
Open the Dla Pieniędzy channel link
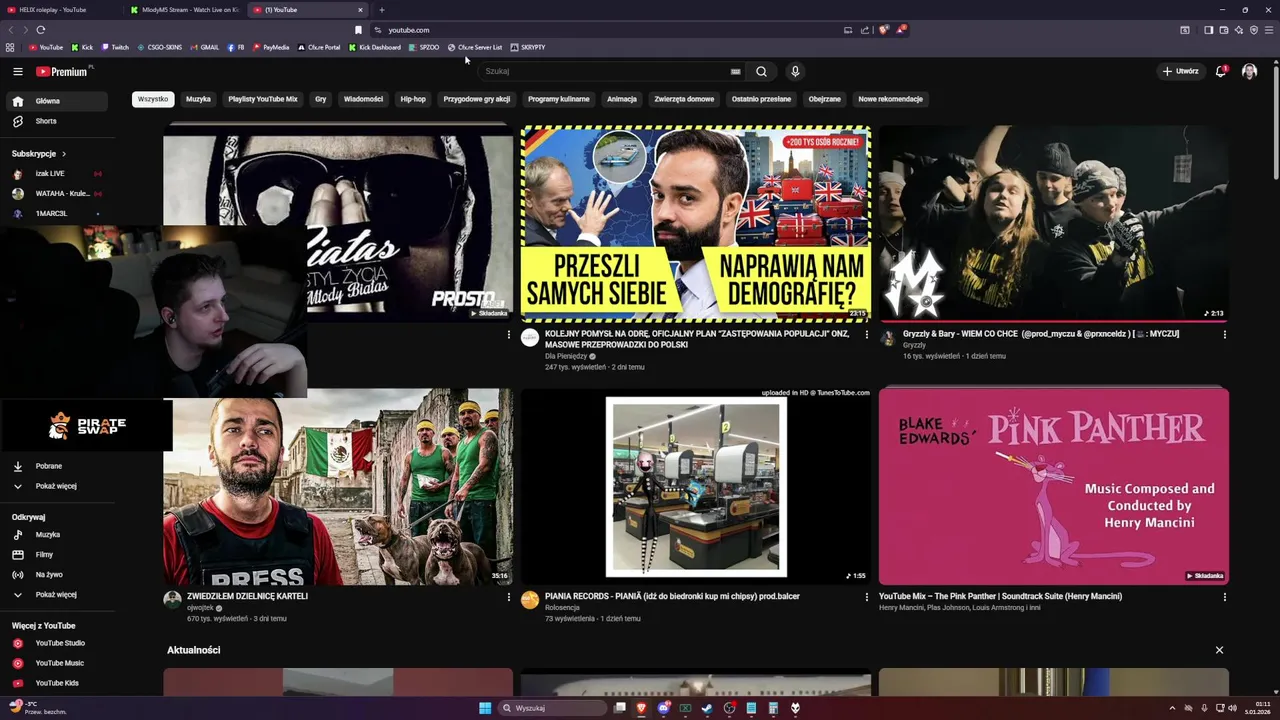pos(565,356)
